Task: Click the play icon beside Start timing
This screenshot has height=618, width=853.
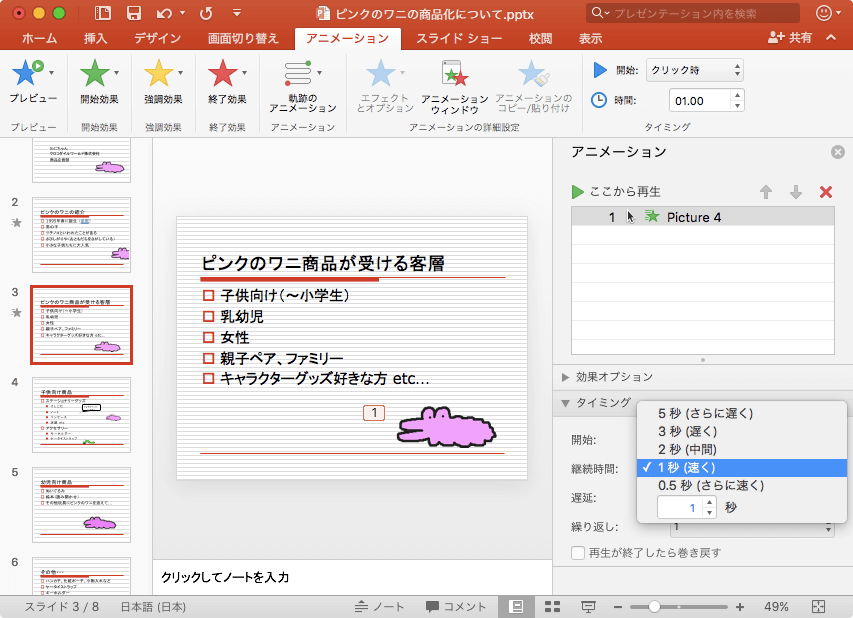Action: 600,70
